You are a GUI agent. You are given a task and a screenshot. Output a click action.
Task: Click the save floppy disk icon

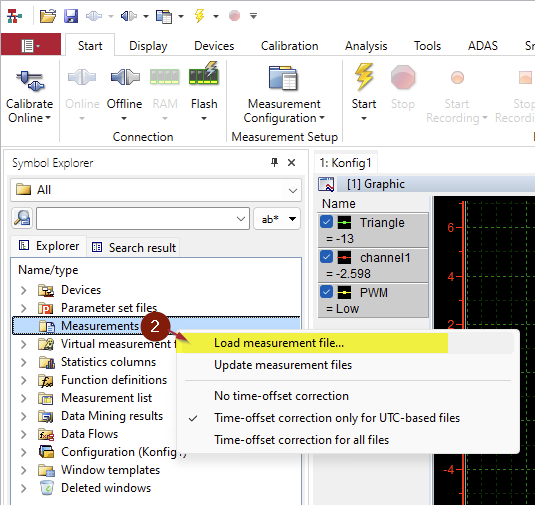click(71, 16)
